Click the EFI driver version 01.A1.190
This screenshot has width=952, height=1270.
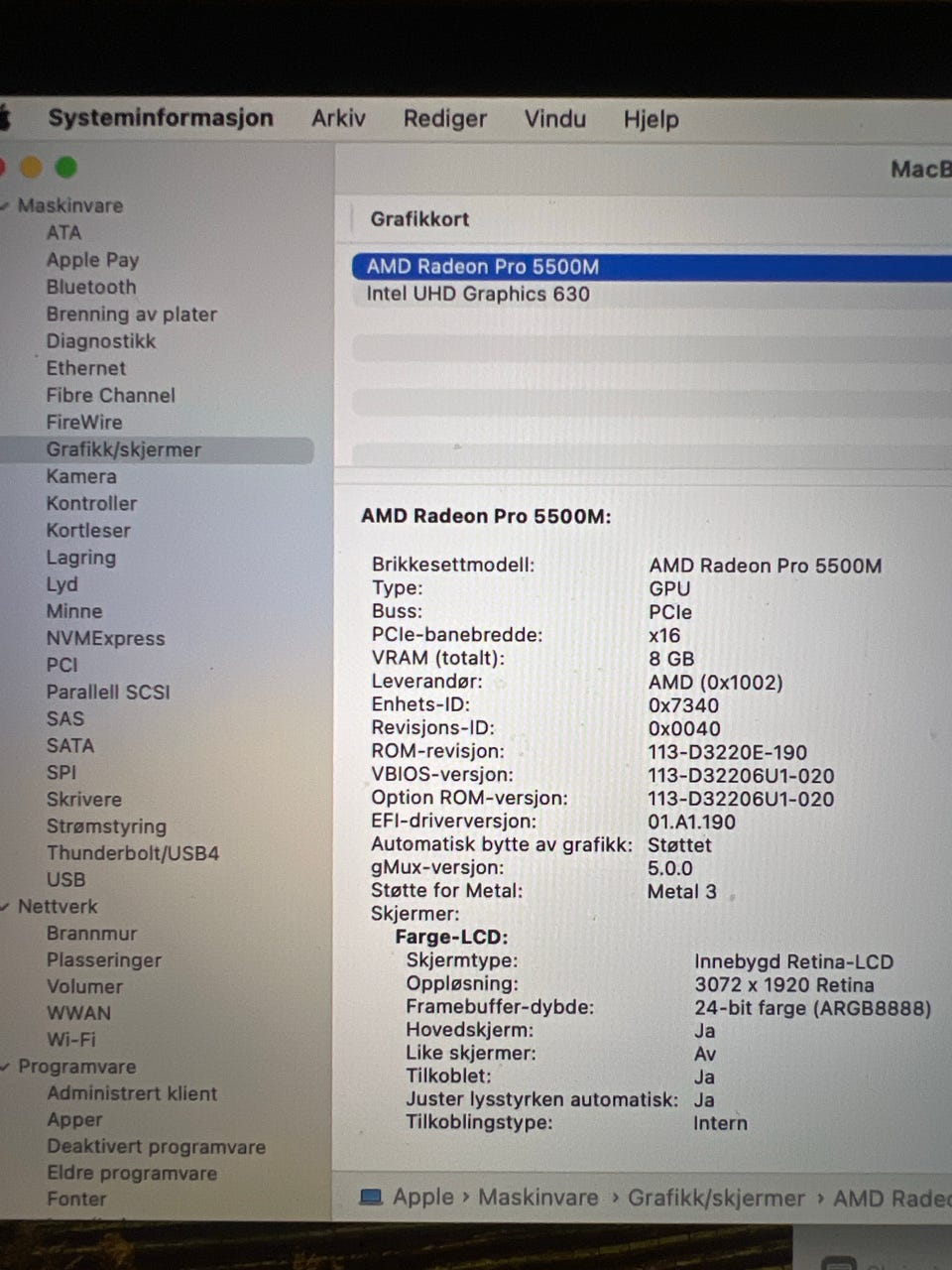(x=692, y=822)
